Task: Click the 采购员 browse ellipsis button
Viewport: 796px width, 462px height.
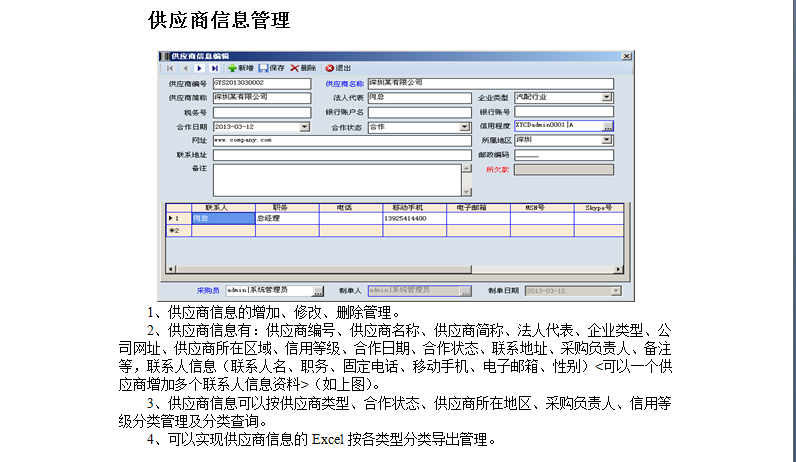Action: [x=318, y=291]
